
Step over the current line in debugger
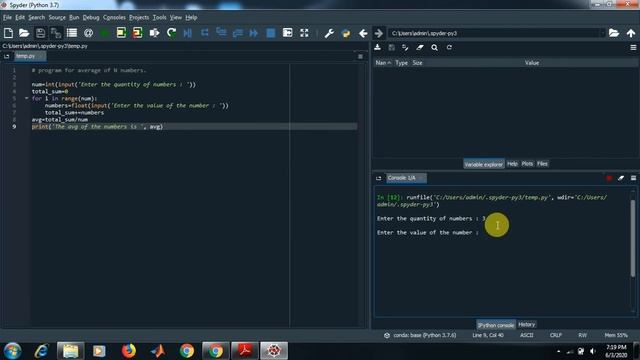pyautogui.click(x=204, y=33)
